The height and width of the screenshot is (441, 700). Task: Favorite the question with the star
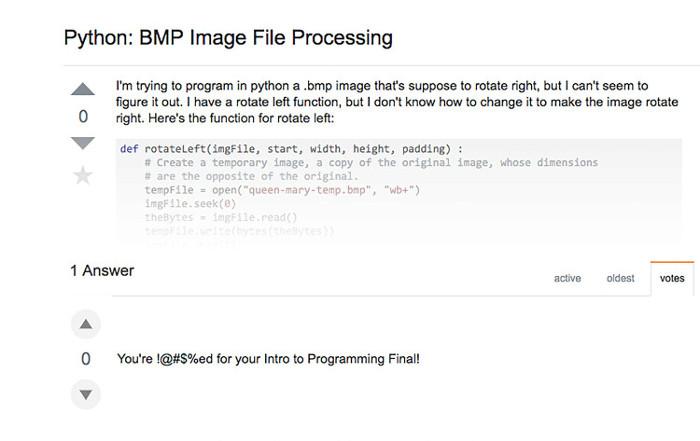pos(84,176)
